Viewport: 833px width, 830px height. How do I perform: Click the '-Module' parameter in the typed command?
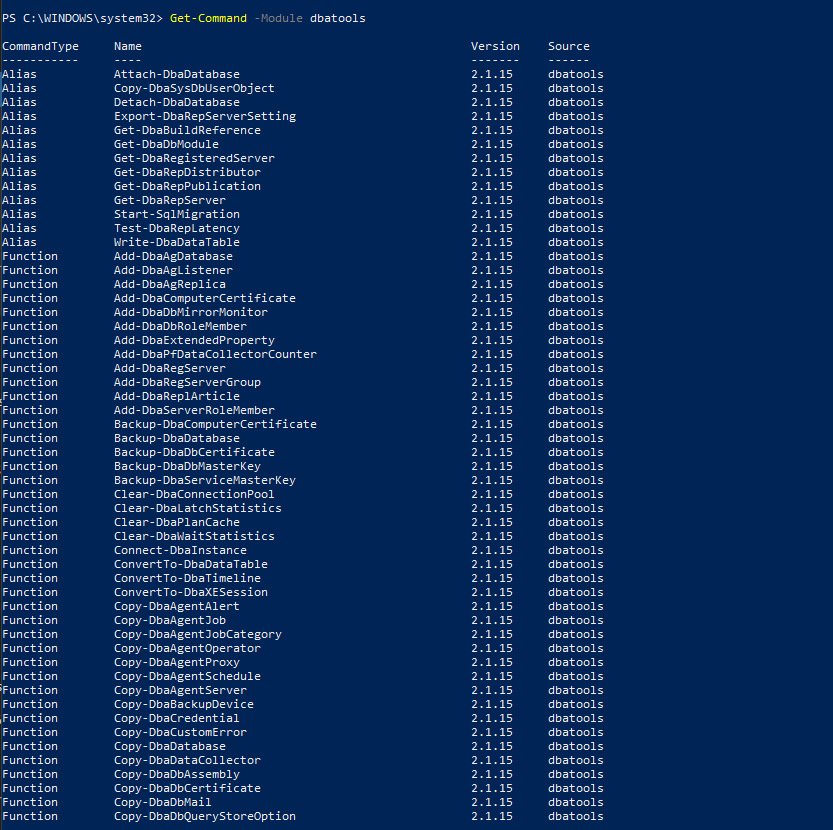pos(278,19)
